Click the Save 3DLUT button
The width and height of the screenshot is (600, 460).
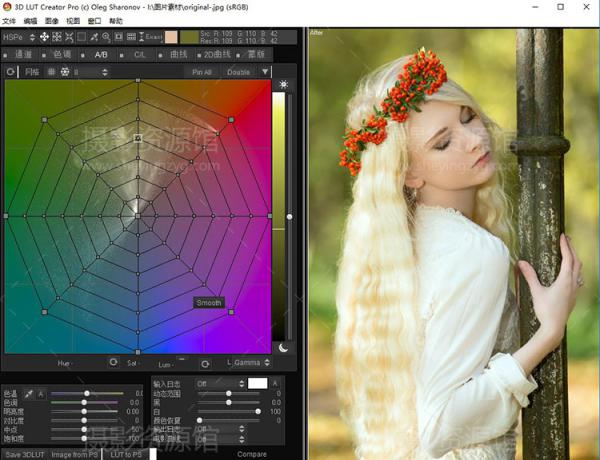(x=23, y=454)
